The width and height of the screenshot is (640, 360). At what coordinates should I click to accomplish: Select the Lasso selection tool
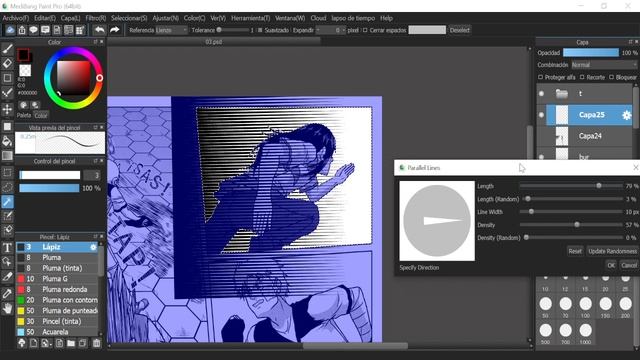pos(7,187)
